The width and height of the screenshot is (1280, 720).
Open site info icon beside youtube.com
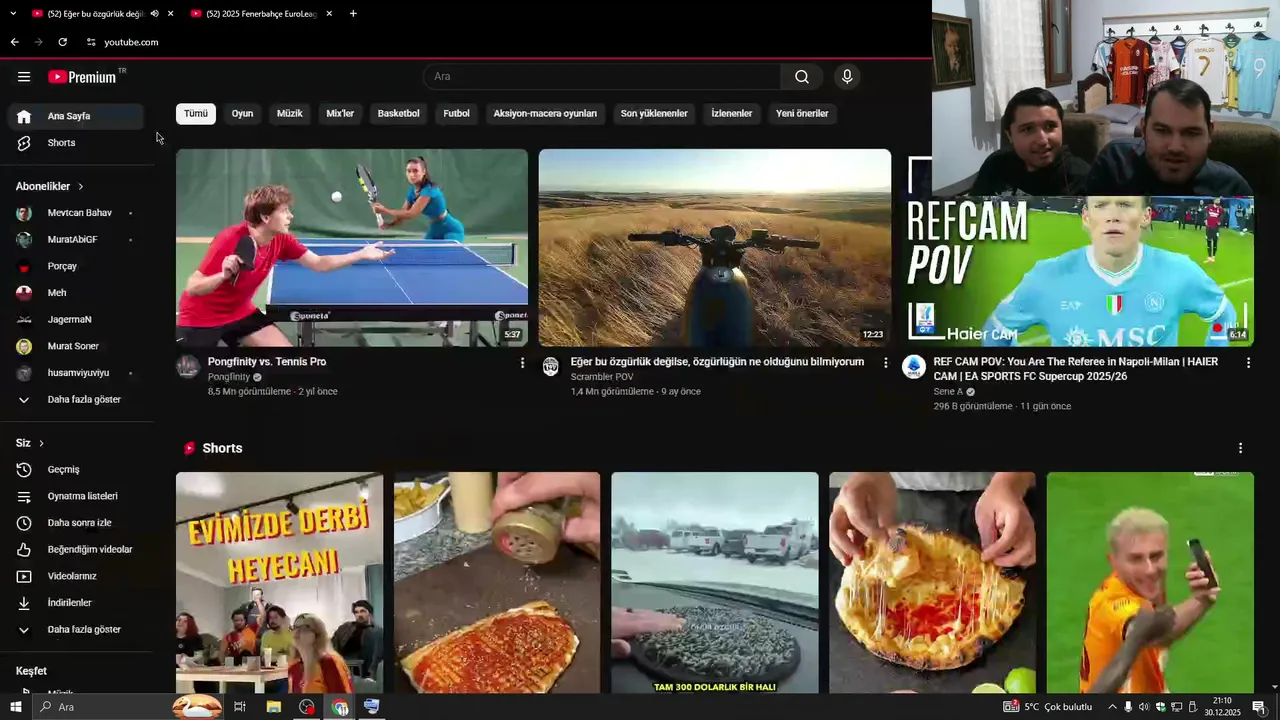coord(91,42)
